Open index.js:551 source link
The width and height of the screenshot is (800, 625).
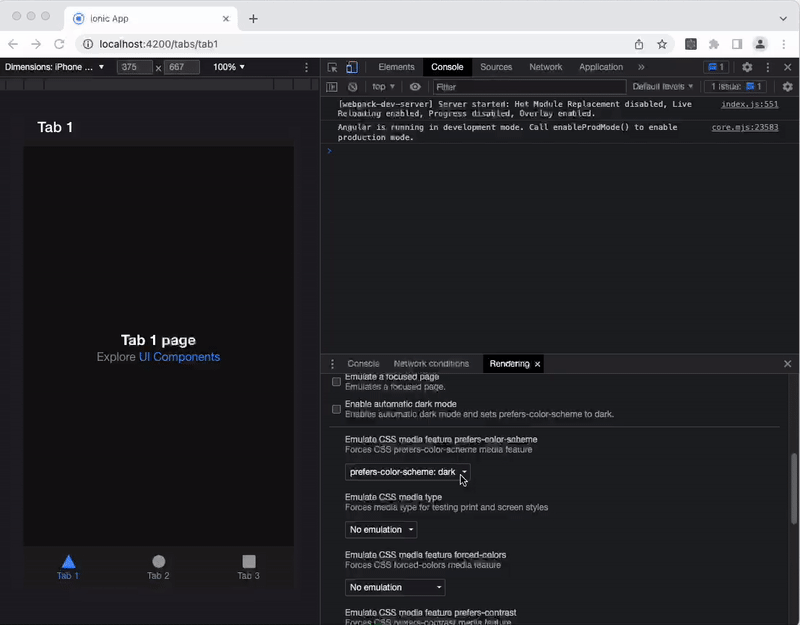click(x=749, y=104)
